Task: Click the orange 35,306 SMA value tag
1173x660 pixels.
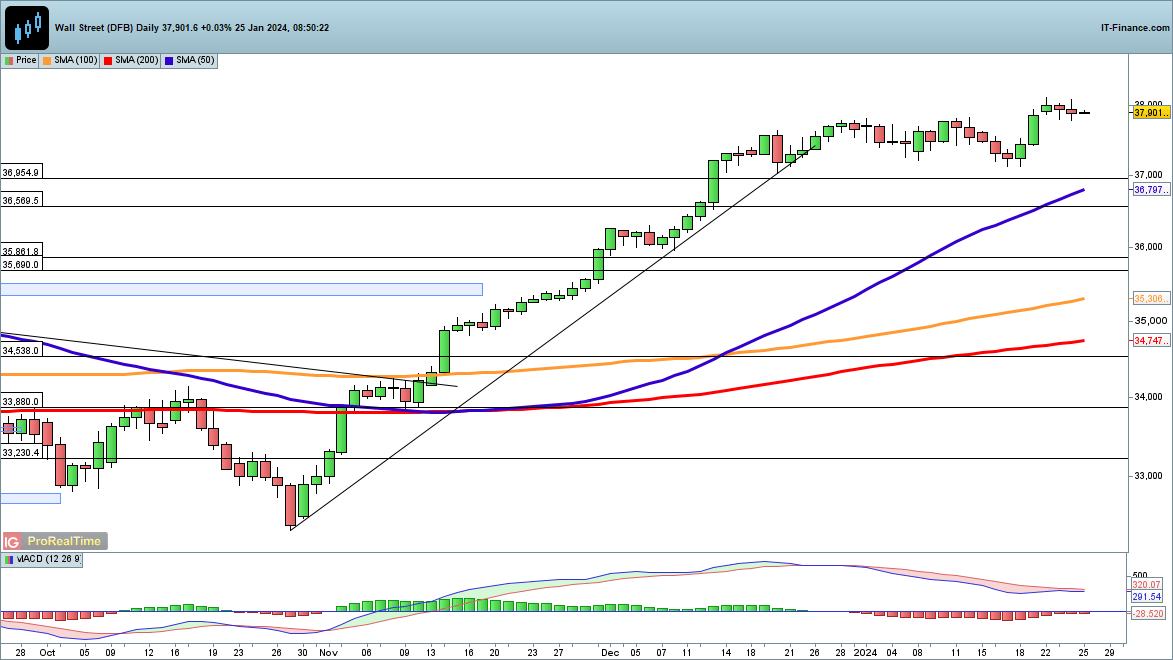Action: pos(1150,299)
